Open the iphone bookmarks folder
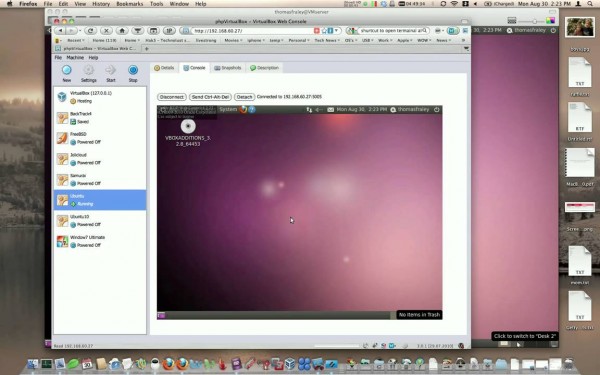This screenshot has width=600, height=375. coord(256,40)
